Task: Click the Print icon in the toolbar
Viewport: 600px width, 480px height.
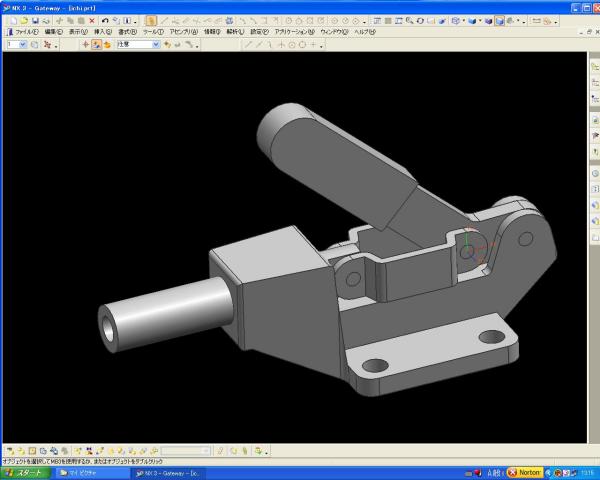Action: 45,20
